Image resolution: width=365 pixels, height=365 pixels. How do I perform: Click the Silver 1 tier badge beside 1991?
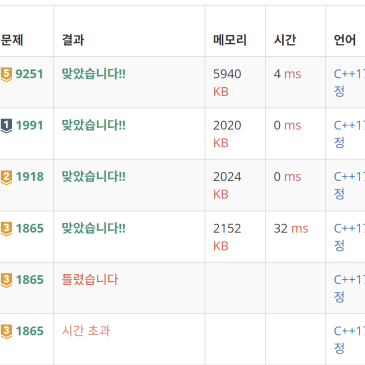6,126
